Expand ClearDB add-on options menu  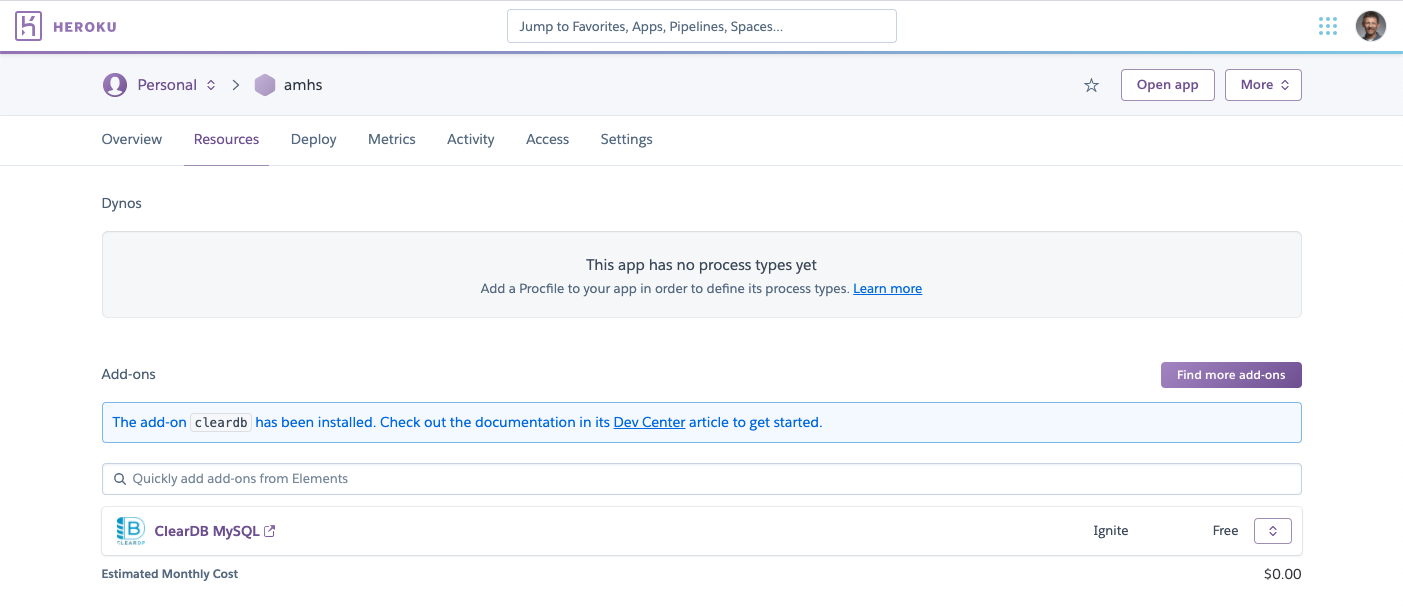pos(1272,531)
